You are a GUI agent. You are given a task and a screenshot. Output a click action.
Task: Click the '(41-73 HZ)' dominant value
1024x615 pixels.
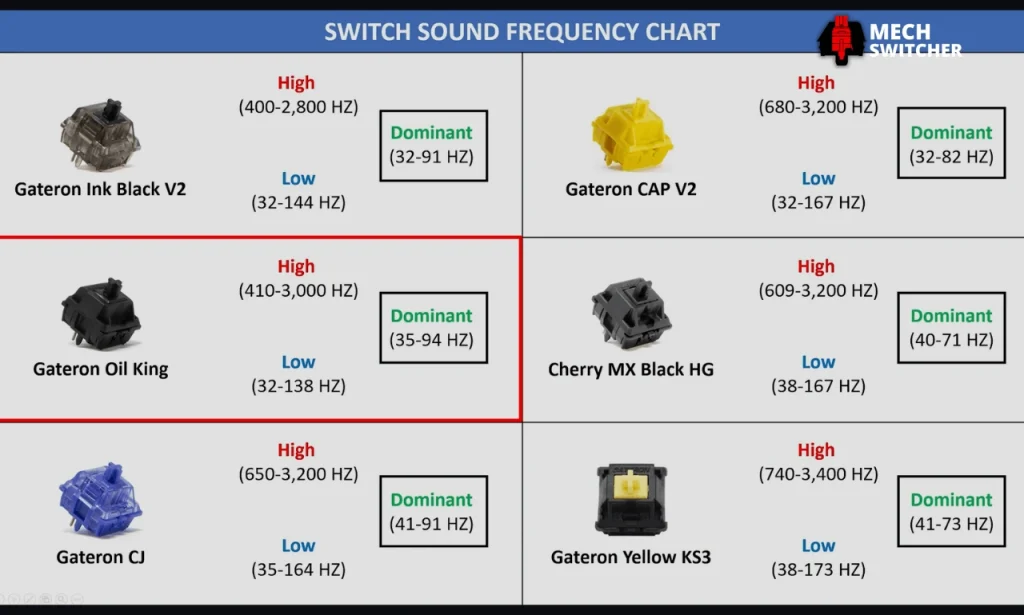click(x=952, y=524)
